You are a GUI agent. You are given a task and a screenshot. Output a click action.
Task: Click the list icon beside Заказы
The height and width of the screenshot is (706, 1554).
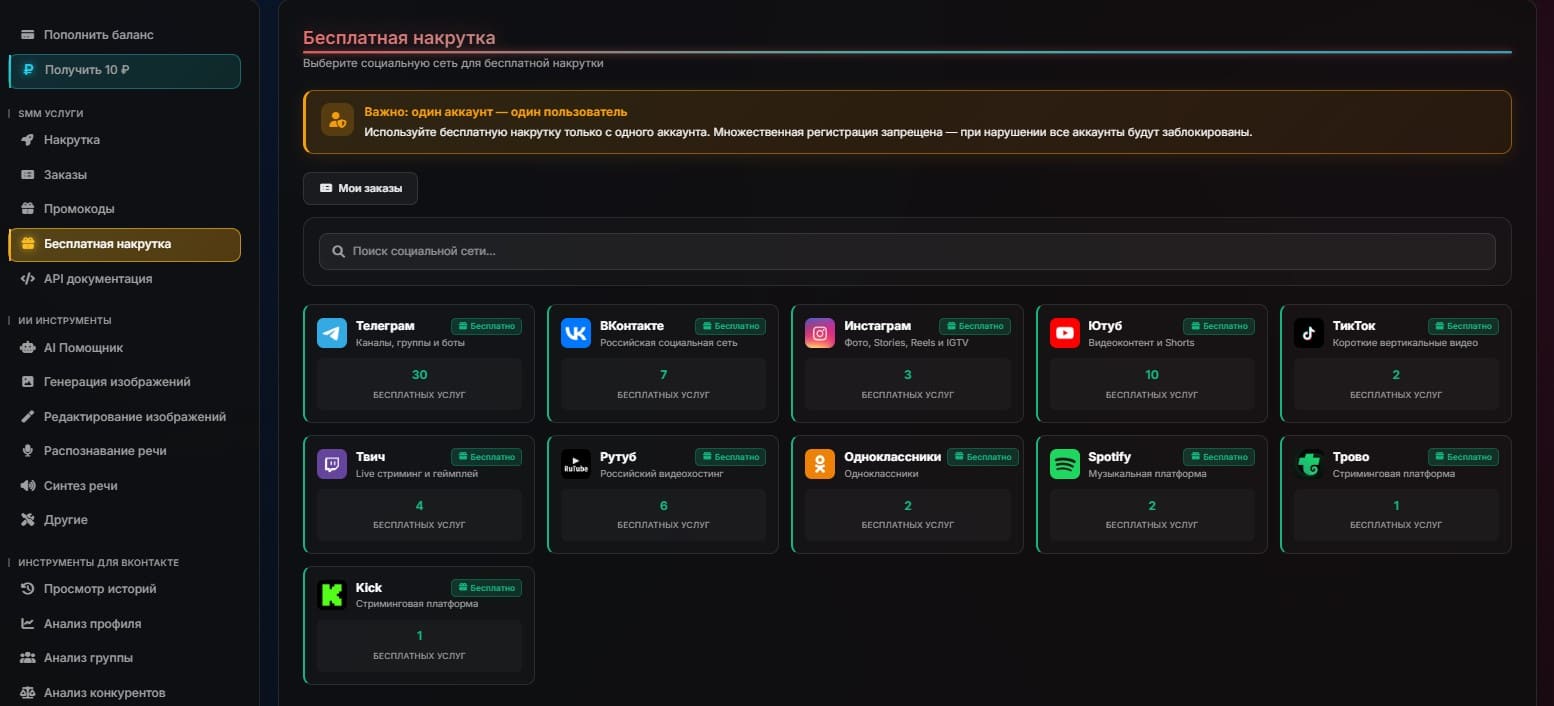28,175
